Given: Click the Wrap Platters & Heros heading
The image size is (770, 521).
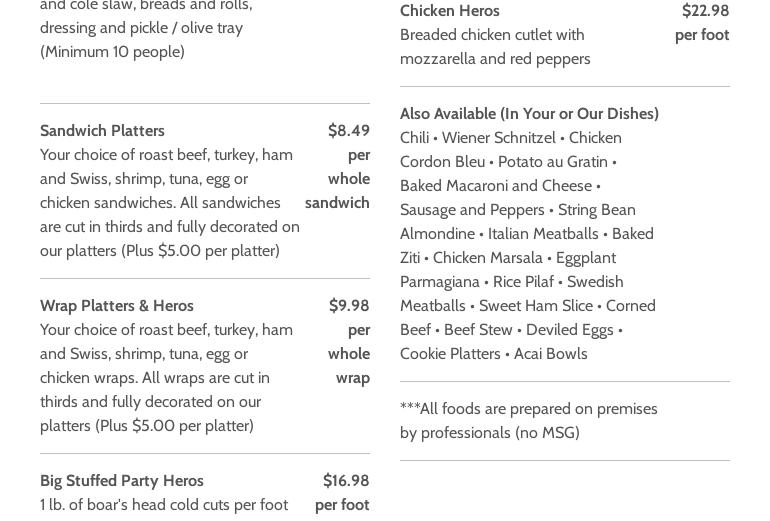Looking at the screenshot, I should tap(116, 306).
